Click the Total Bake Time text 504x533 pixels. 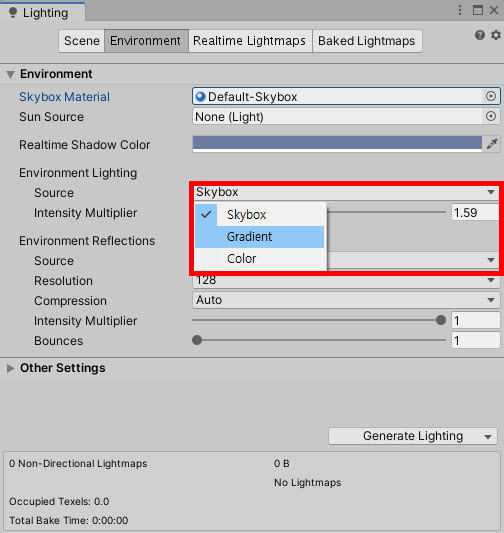[x=69, y=520]
